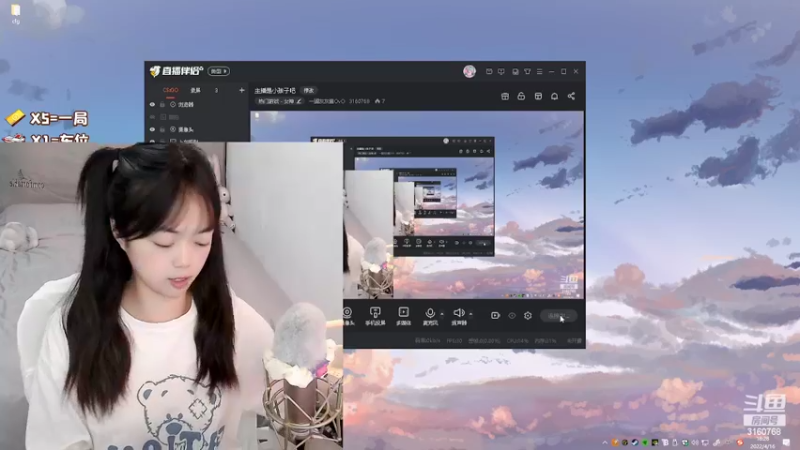
Task: Click room number 3160768 in the header
Action: pyautogui.click(x=359, y=101)
